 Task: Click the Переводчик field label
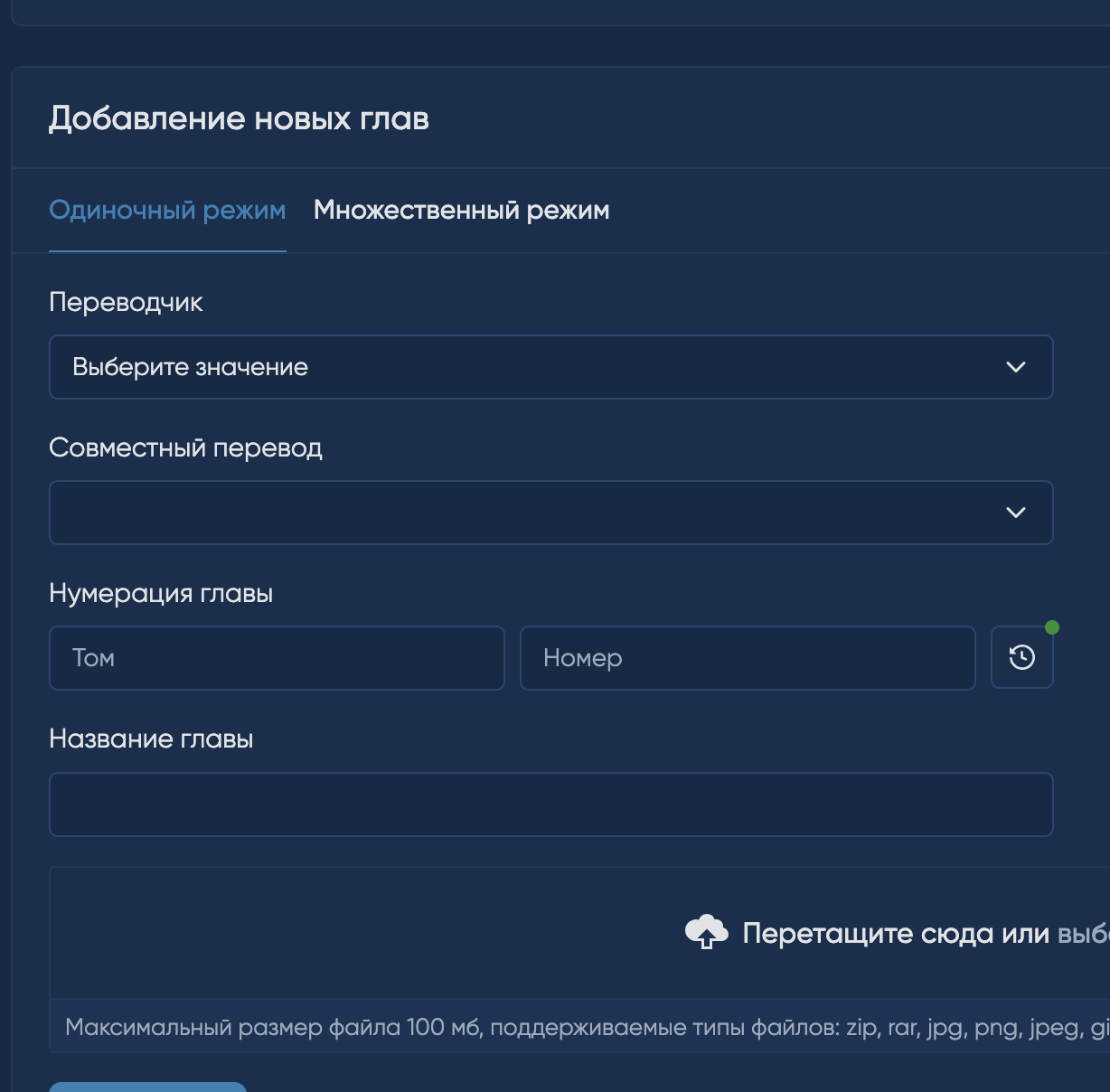coord(126,302)
